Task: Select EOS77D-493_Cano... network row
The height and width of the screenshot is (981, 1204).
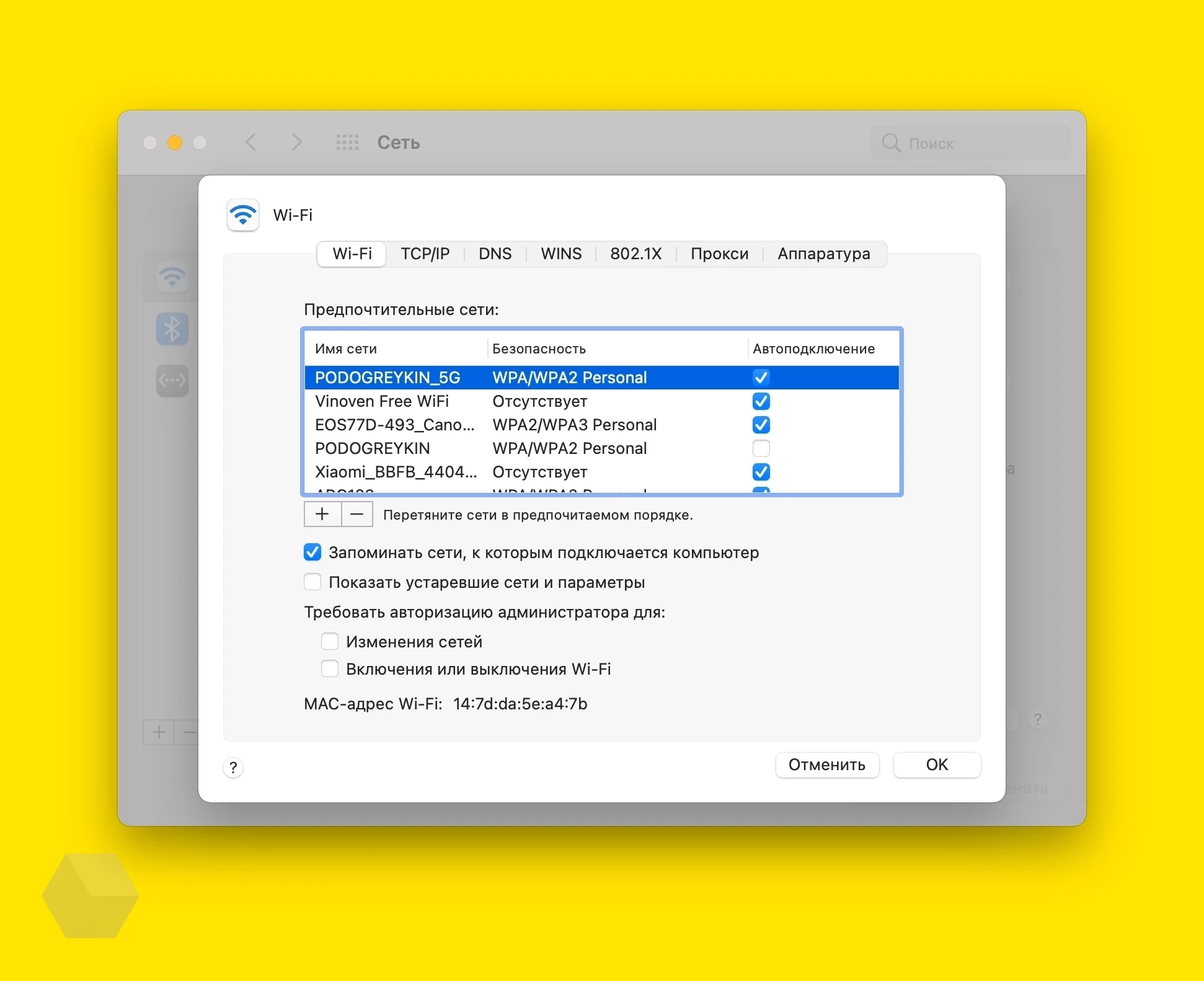Action: pos(601,425)
